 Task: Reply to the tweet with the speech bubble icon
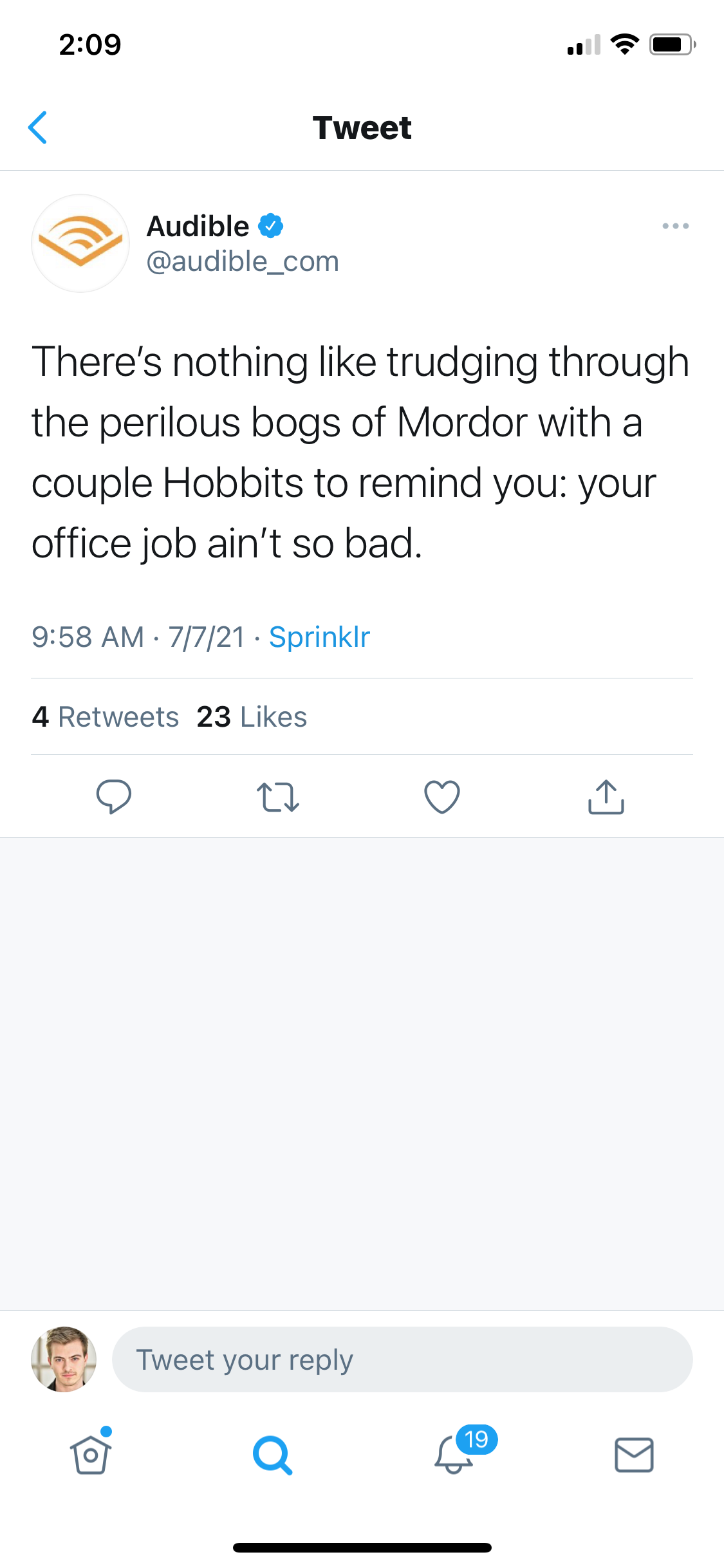pyautogui.click(x=114, y=797)
